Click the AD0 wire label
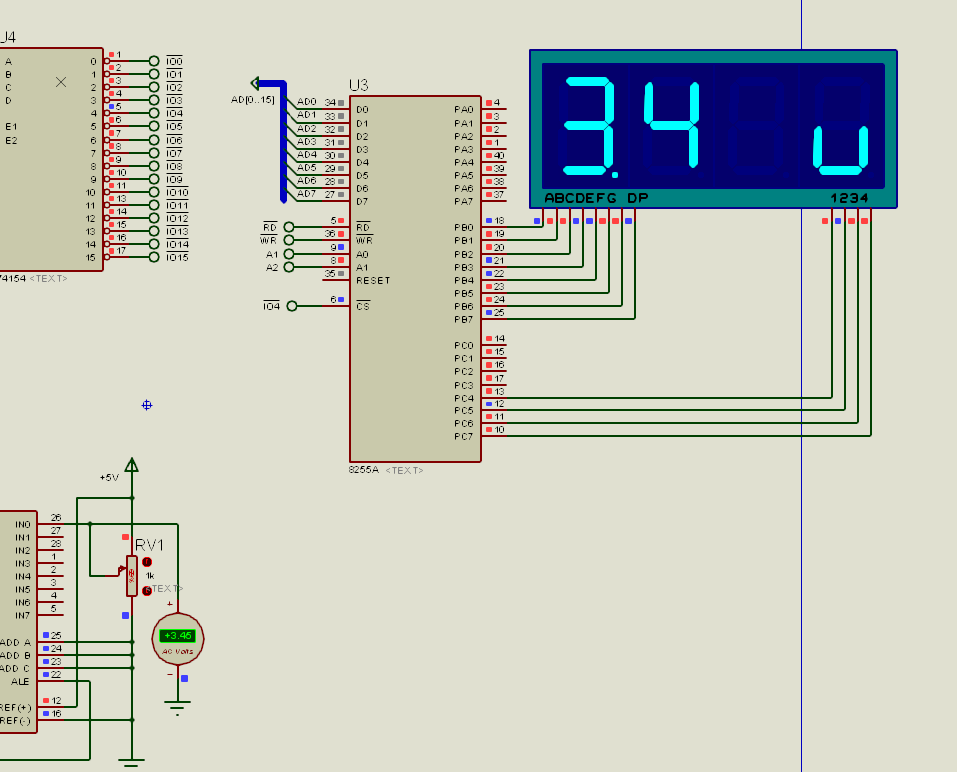Image resolution: width=957 pixels, height=772 pixels. (x=307, y=101)
